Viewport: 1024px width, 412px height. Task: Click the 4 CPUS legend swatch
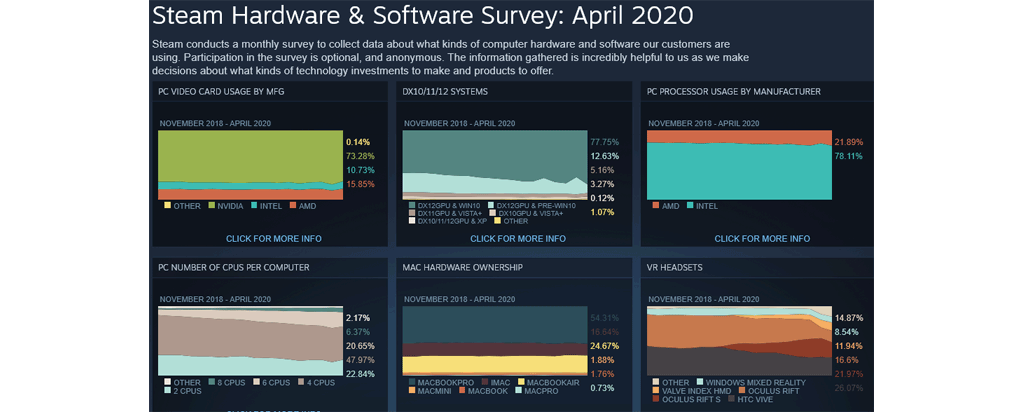[x=300, y=383]
